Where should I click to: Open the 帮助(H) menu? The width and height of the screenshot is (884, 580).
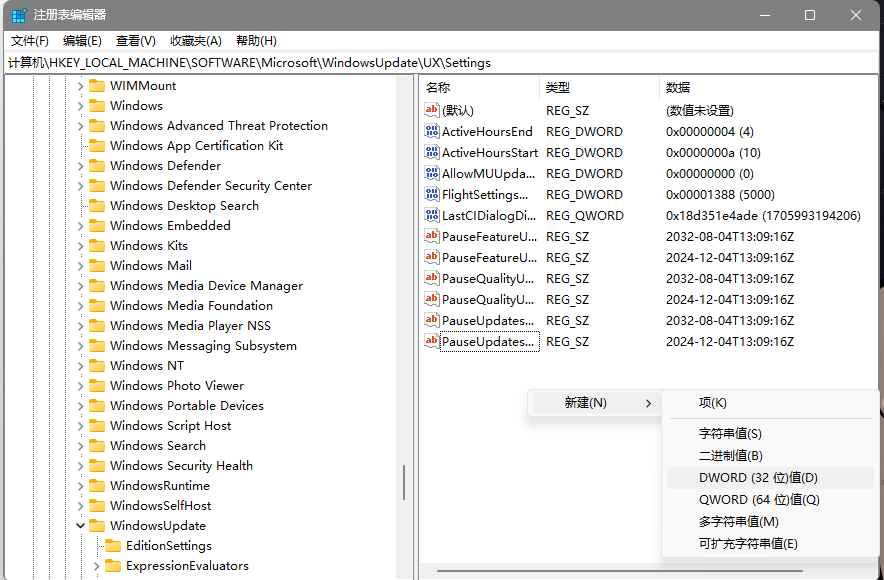[x=257, y=41]
